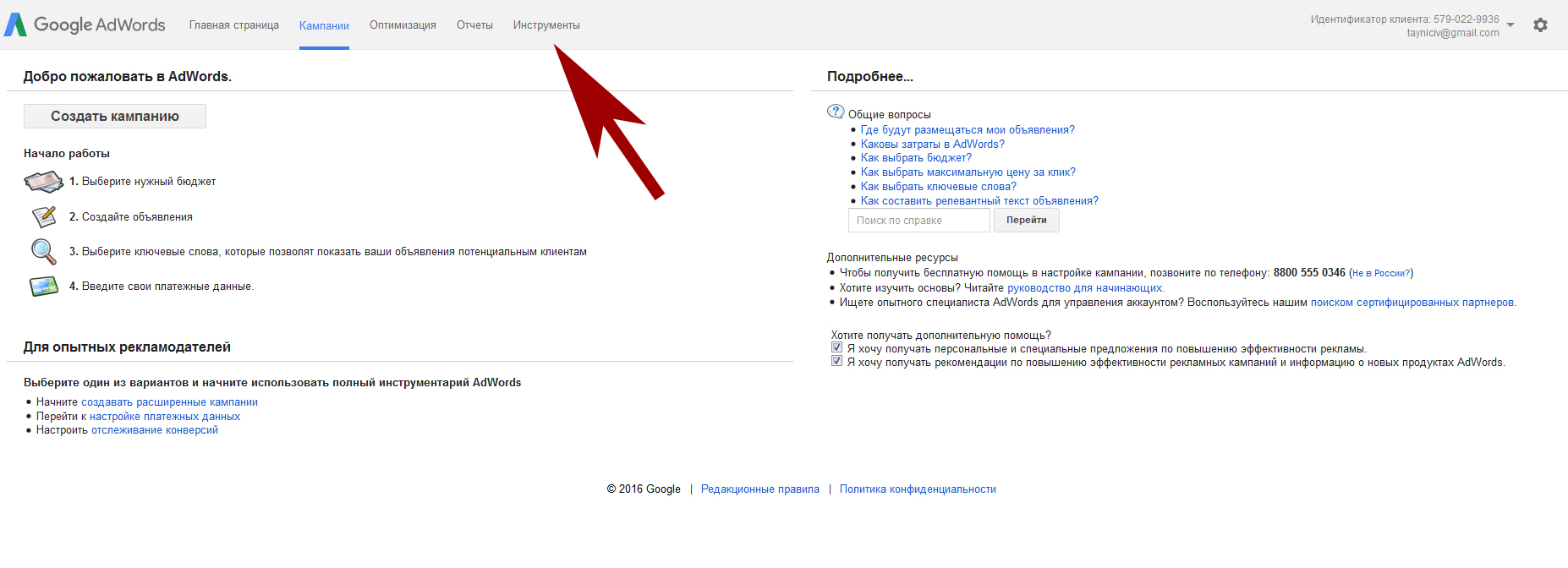
Task: Open Где будут размещаться мои объявления link
Action: tap(968, 130)
